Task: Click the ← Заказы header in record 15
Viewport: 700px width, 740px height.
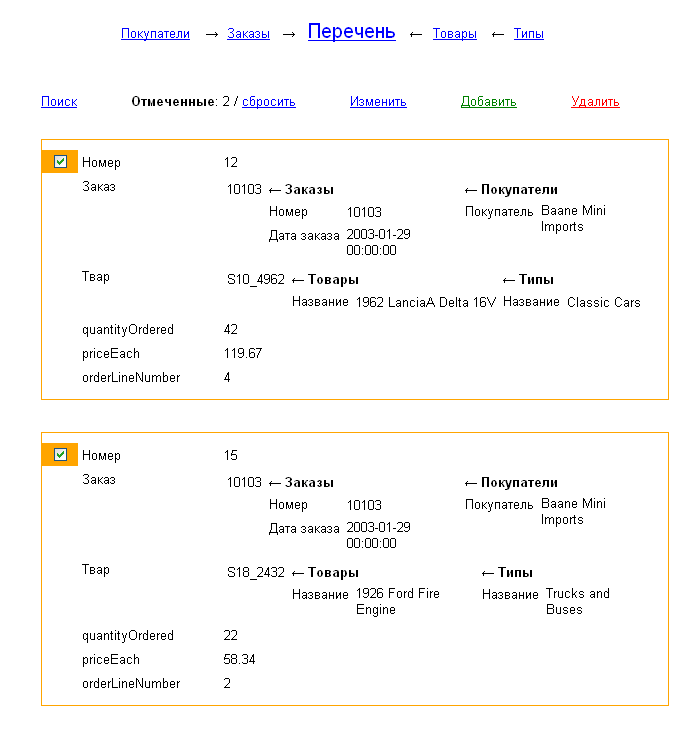Action: pyautogui.click(x=301, y=483)
